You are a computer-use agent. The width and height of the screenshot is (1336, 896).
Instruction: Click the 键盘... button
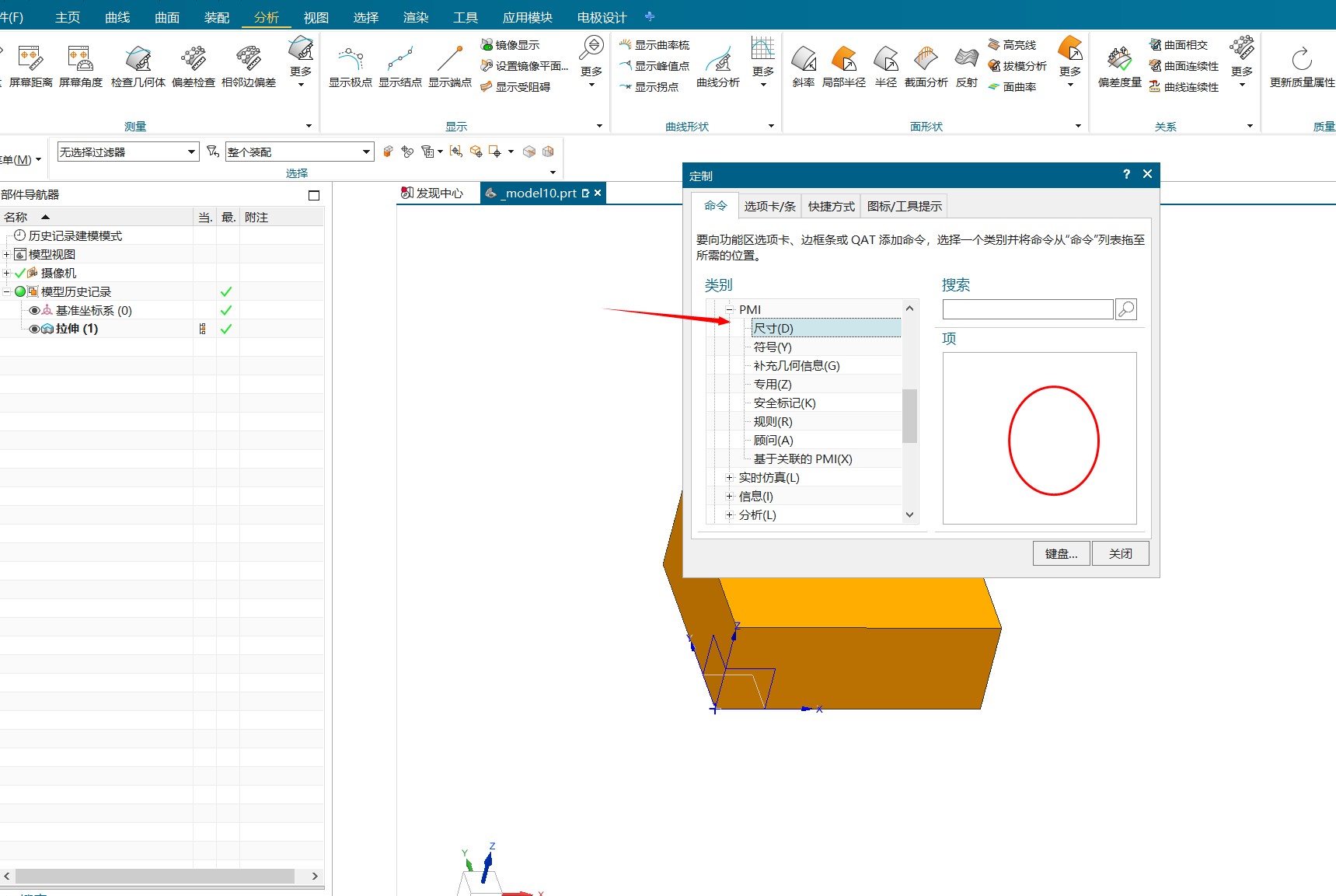1061,553
